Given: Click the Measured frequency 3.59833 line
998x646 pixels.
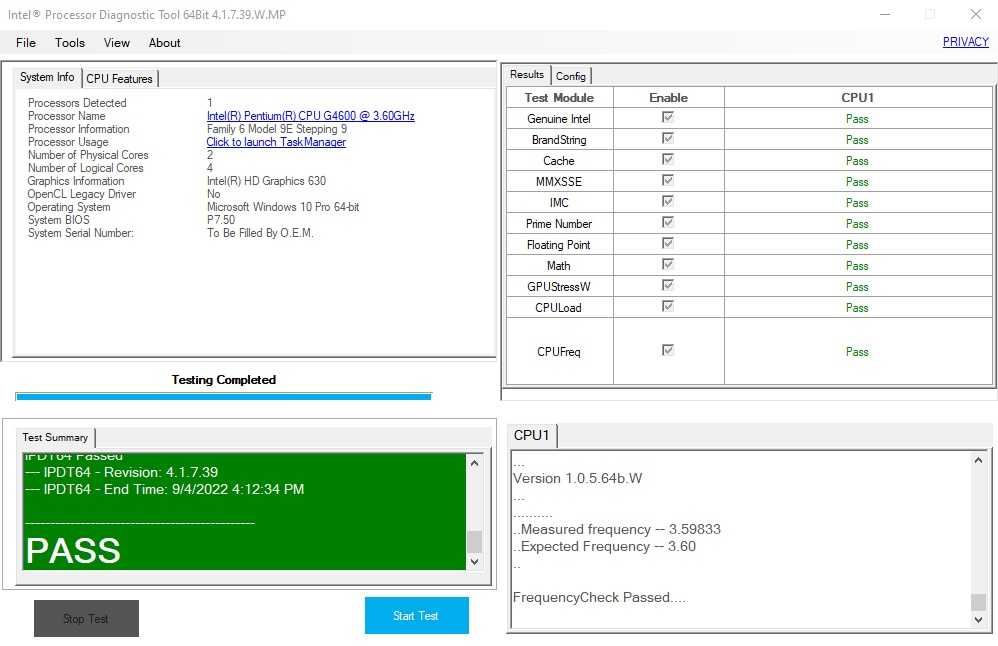Looking at the screenshot, I should point(618,530).
